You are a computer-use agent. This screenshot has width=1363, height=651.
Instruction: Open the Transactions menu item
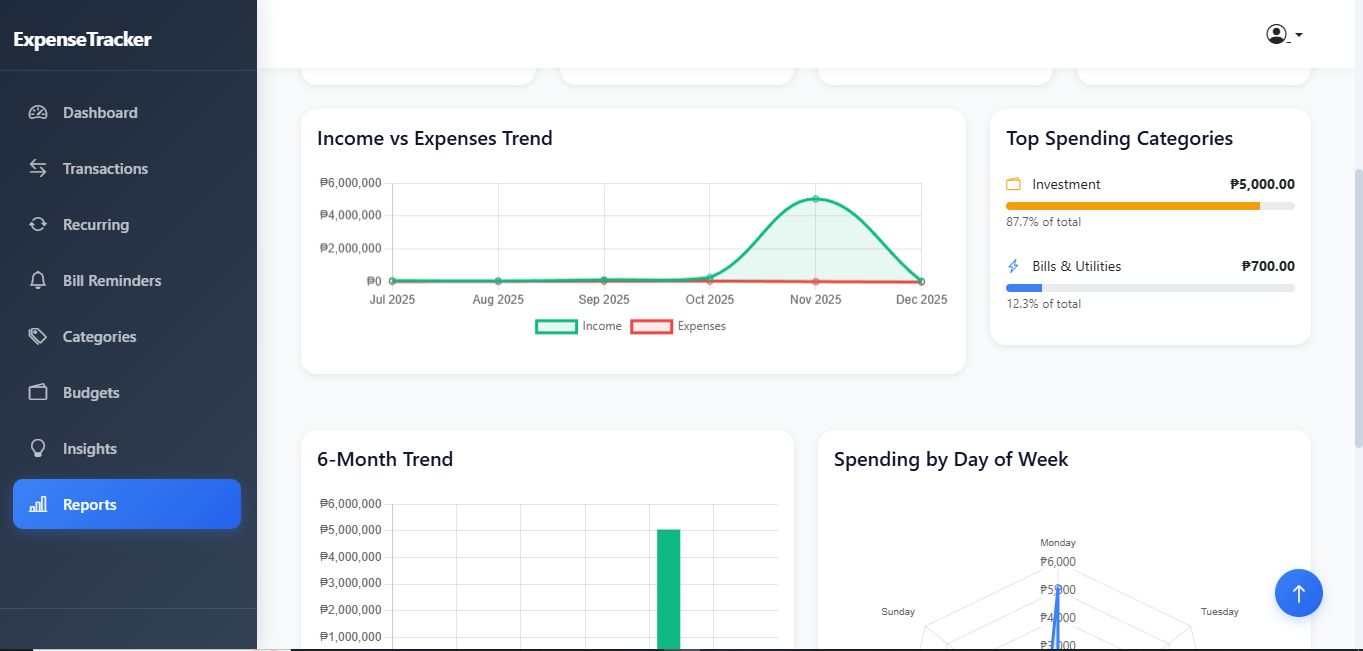point(105,169)
